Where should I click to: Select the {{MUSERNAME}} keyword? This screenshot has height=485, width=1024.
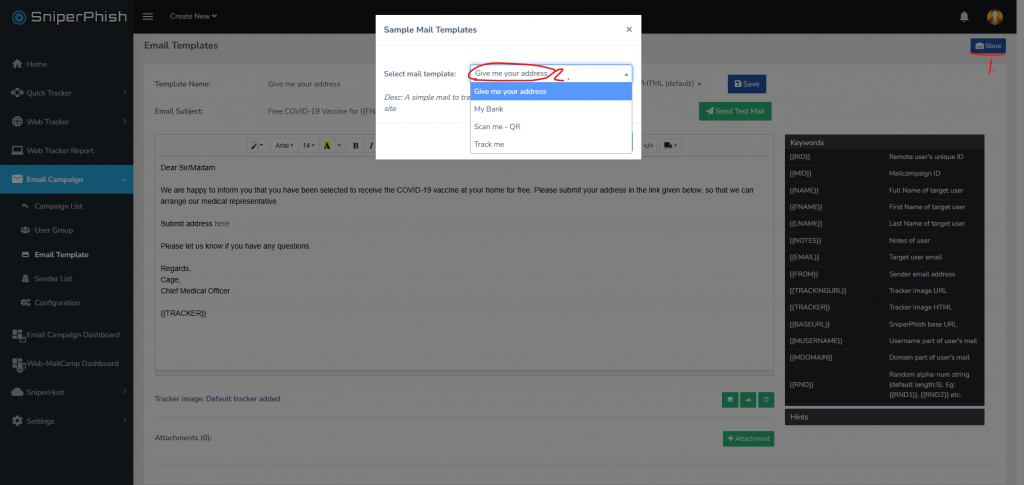816,341
